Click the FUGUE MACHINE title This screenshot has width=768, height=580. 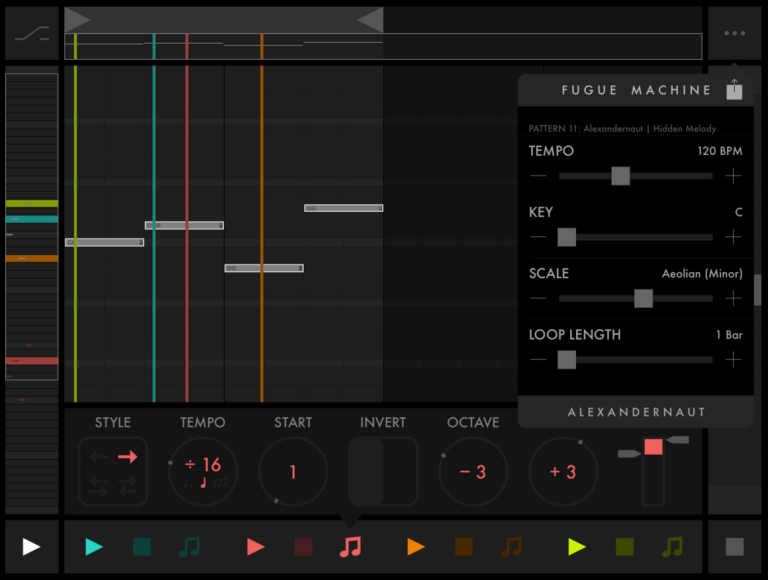pos(636,90)
